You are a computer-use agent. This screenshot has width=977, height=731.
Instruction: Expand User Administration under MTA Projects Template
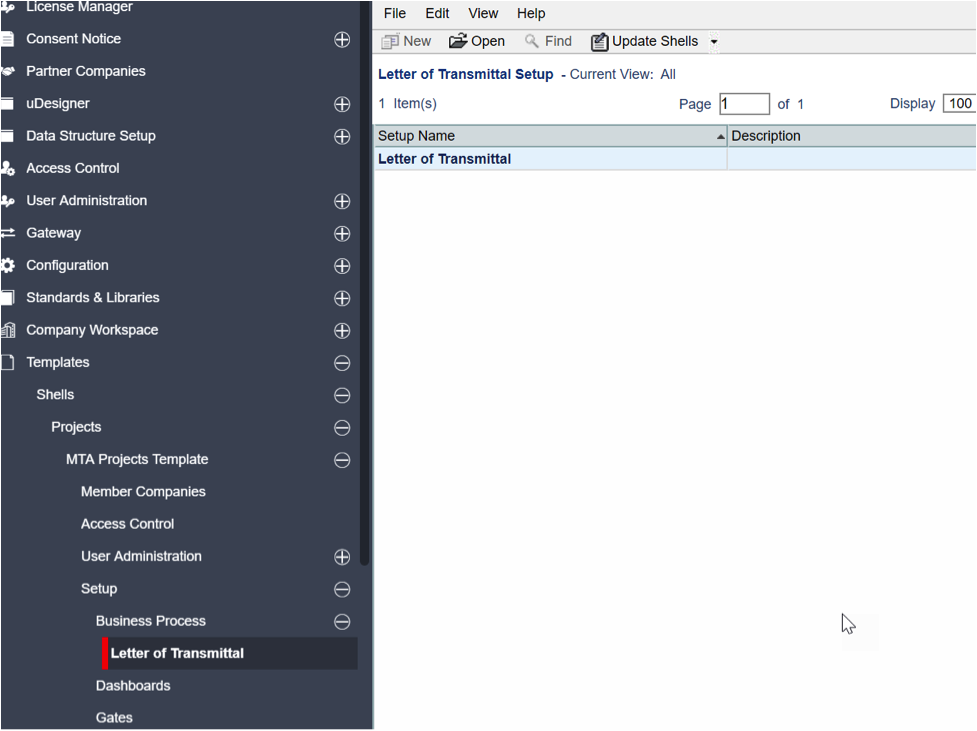tap(342, 557)
